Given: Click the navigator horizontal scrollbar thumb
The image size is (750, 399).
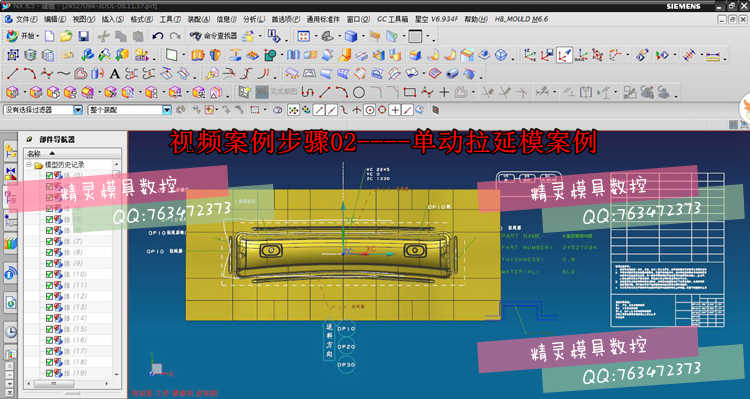Looking at the screenshot, I should 55,383.
